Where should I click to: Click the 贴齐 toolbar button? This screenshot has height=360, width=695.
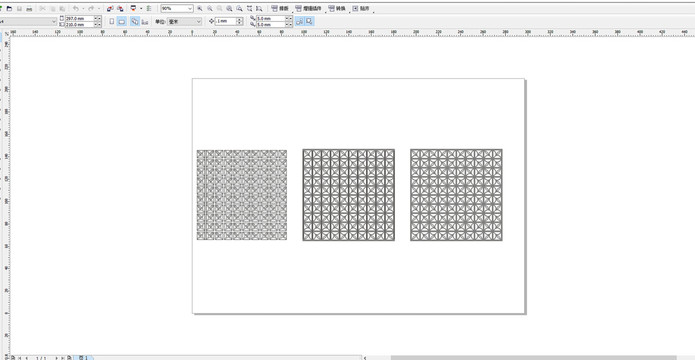pyautogui.click(x=361, y=8)
